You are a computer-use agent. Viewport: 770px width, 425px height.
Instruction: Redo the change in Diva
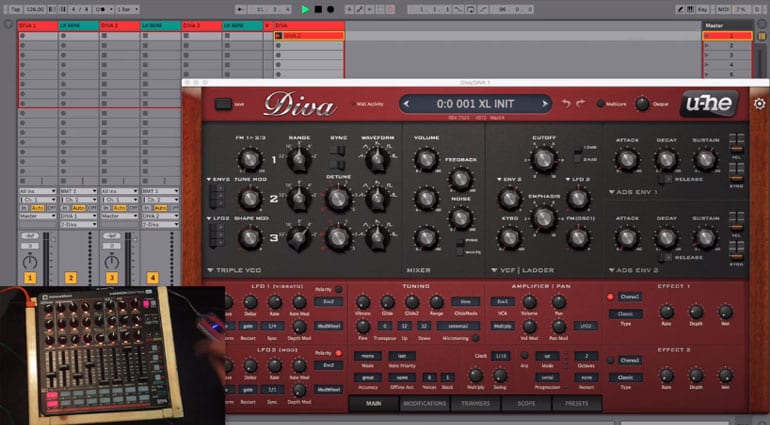pyautogui.click(x=580, y=104)
